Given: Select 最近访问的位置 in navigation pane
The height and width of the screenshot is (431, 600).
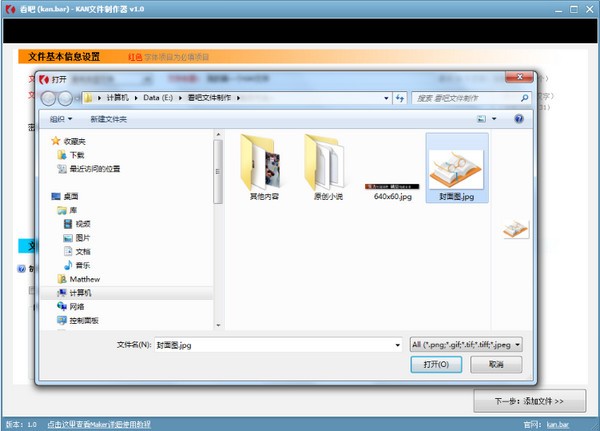Looking at the screenshot, I should pyautogui.click(x=89, y=169).
